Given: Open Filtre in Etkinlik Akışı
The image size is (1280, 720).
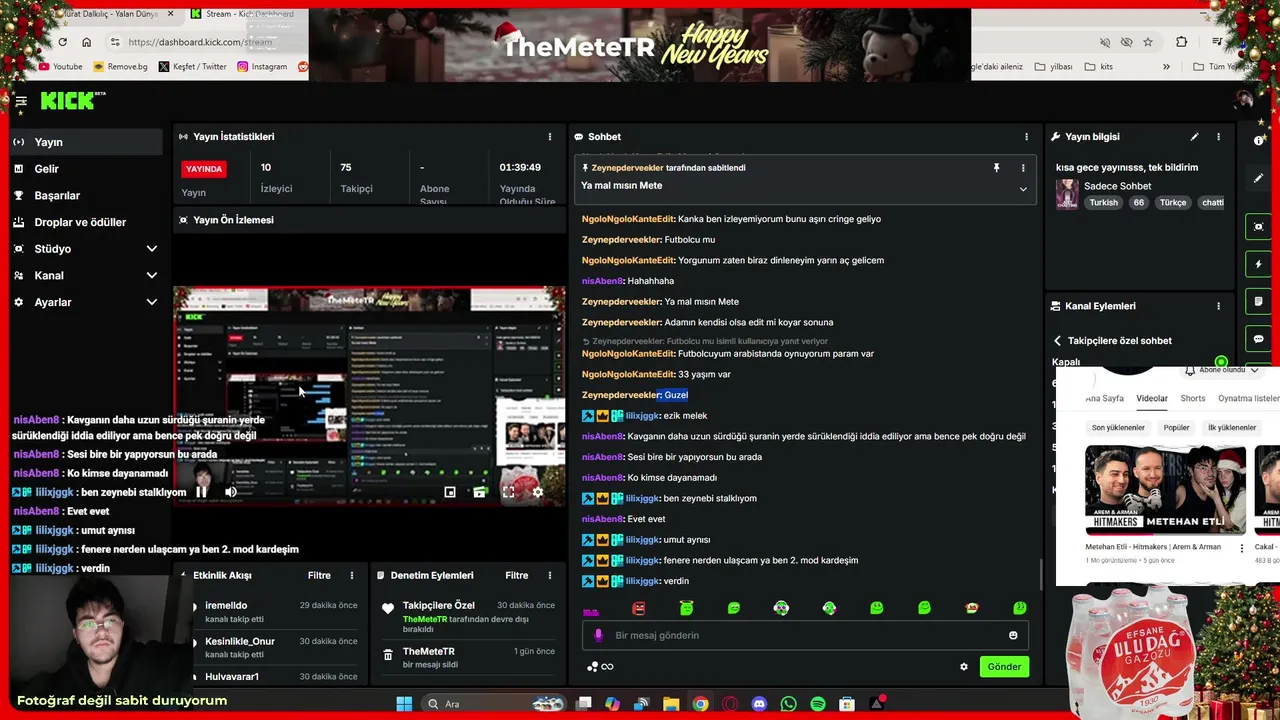Looking at the screenshot, I should pos(319,576).
